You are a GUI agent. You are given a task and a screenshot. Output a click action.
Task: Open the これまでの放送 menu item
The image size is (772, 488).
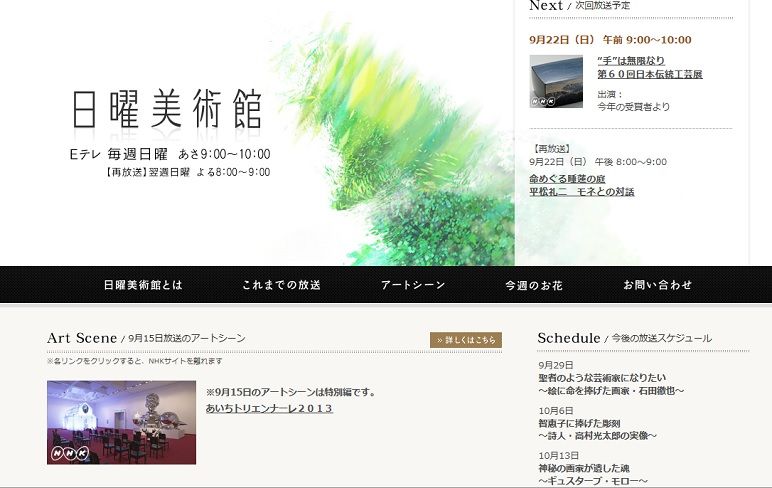[281, 285]
